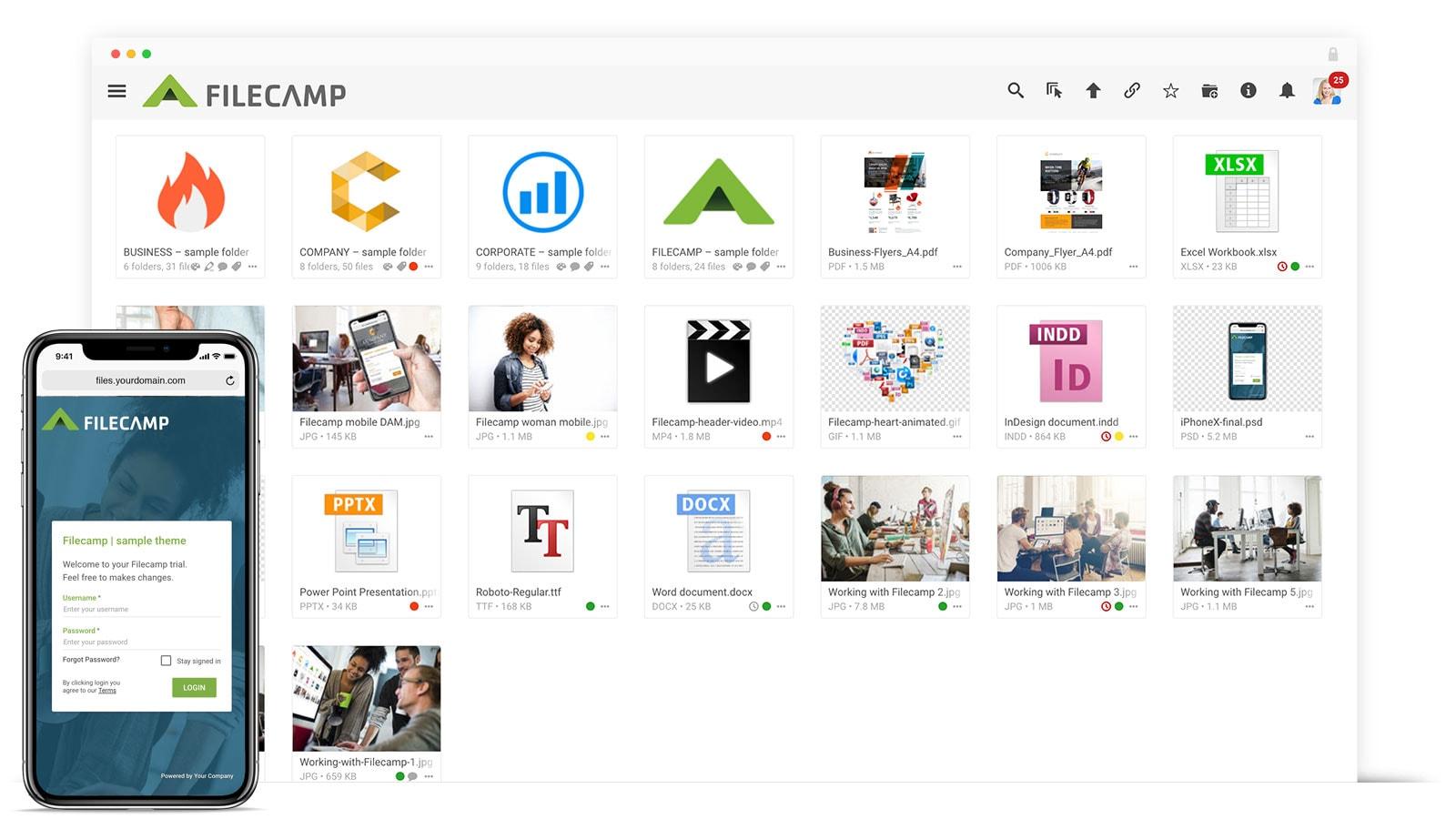The width and height of the screenshot is (1456, 819).
Task: Click the folder settings icon in toolbar
Action: click(1209, 90)
